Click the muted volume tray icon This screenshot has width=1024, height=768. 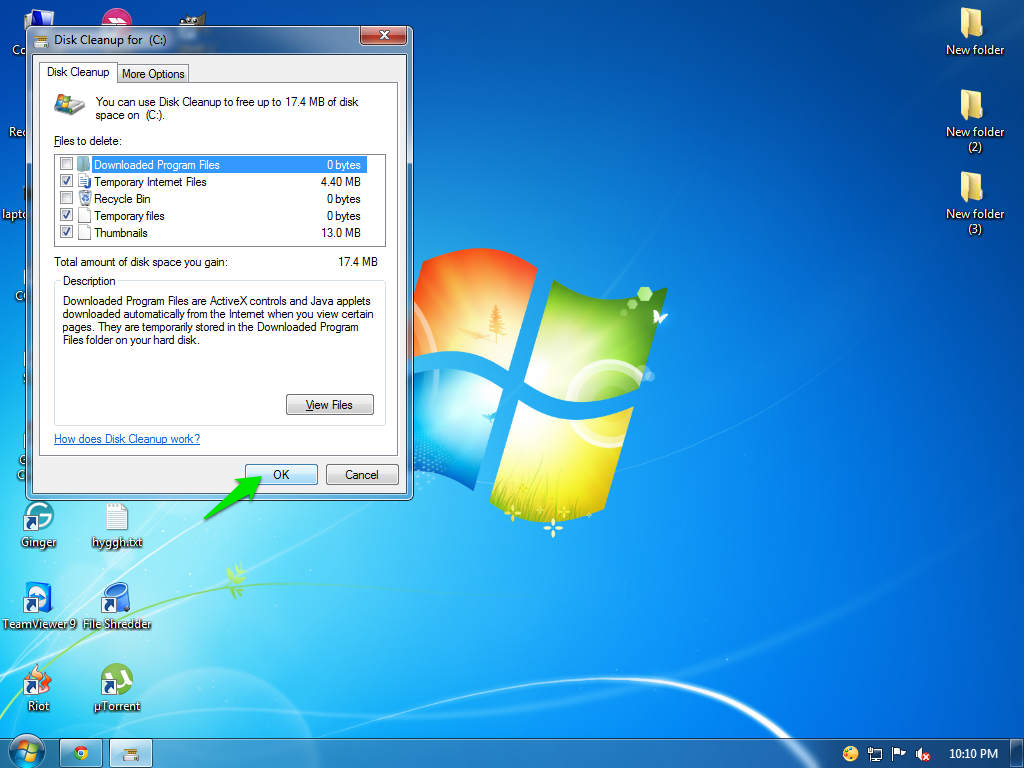pyautogui.click(x=922, y=754)
